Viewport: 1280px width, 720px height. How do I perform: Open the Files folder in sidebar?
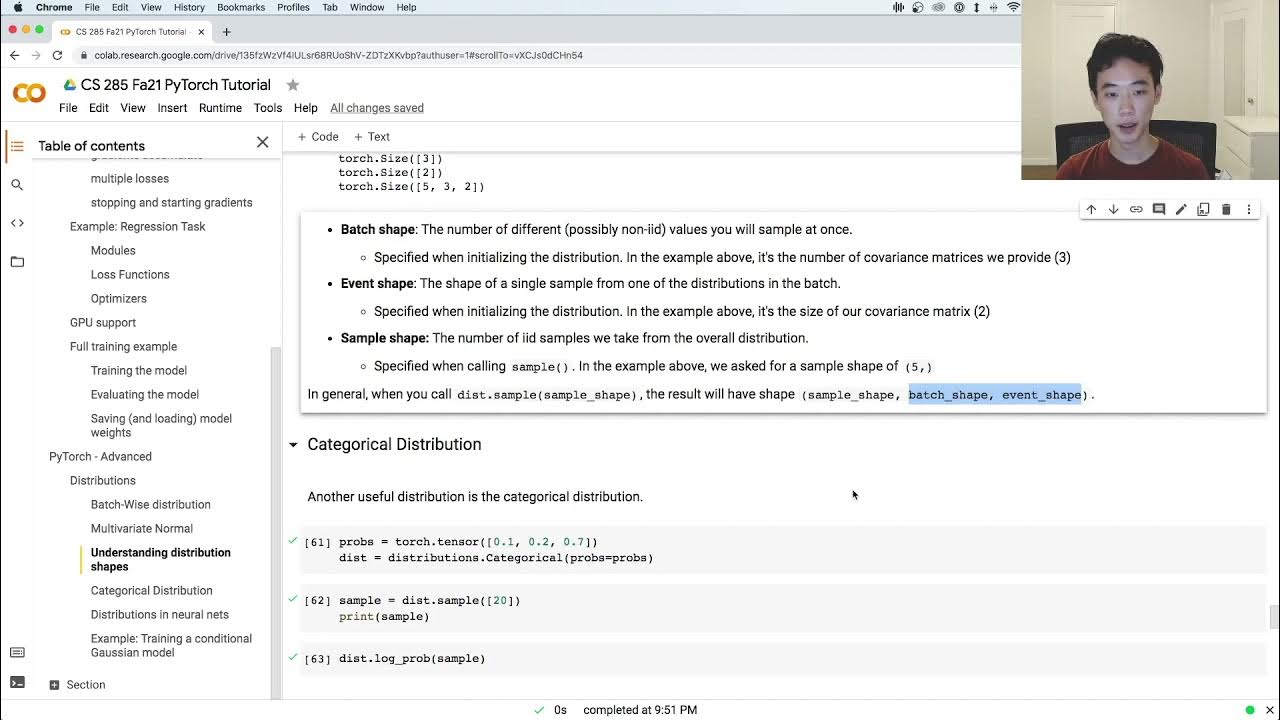click(17, 262)
